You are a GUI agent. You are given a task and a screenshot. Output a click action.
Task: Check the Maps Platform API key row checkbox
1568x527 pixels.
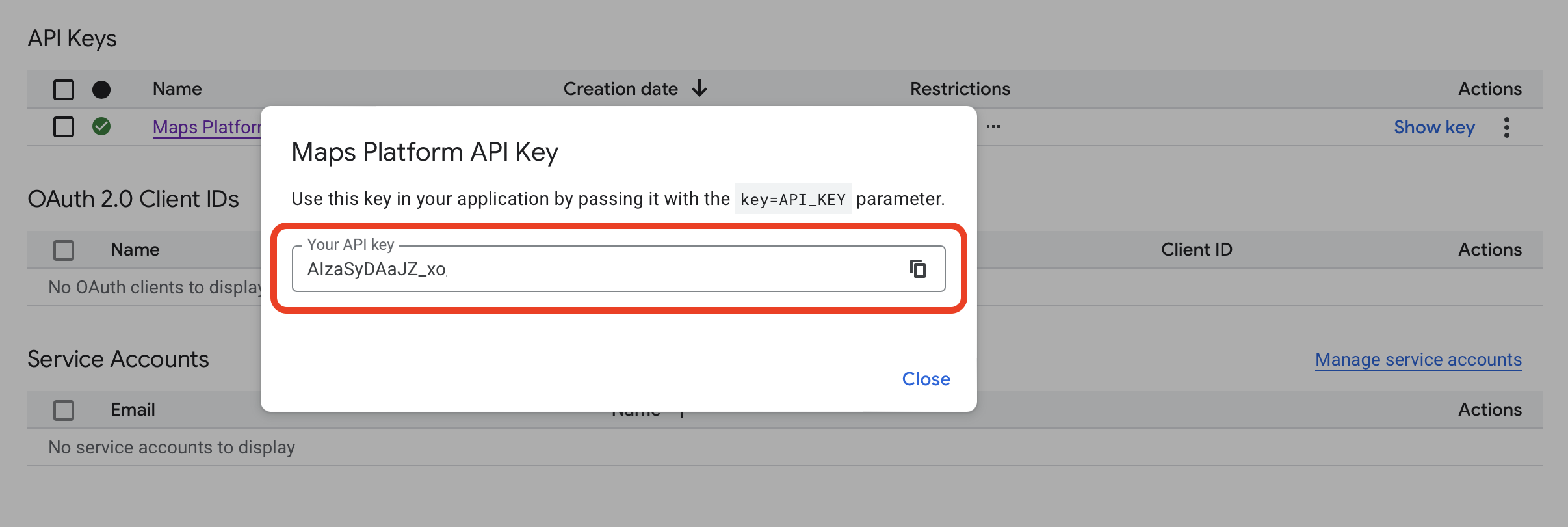click(64, 126)
